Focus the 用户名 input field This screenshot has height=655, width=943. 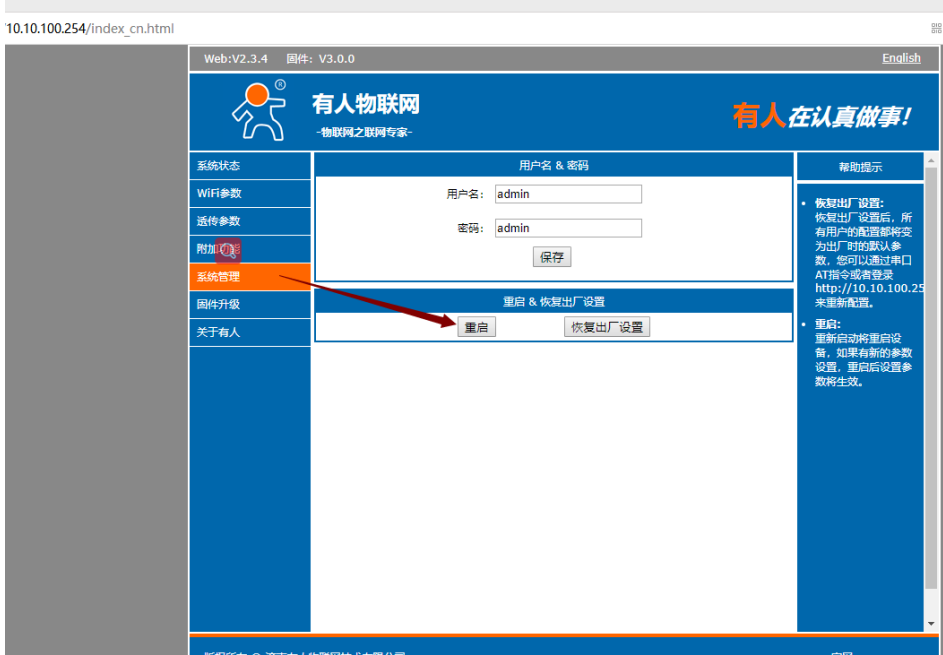point(568,194)
